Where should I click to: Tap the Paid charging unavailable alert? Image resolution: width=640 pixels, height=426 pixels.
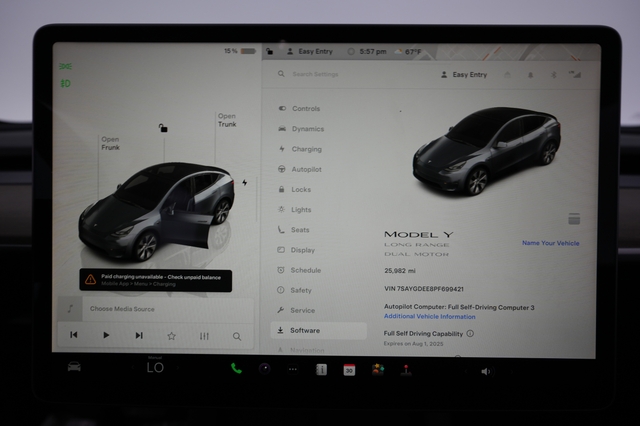[x=156, y=280]
